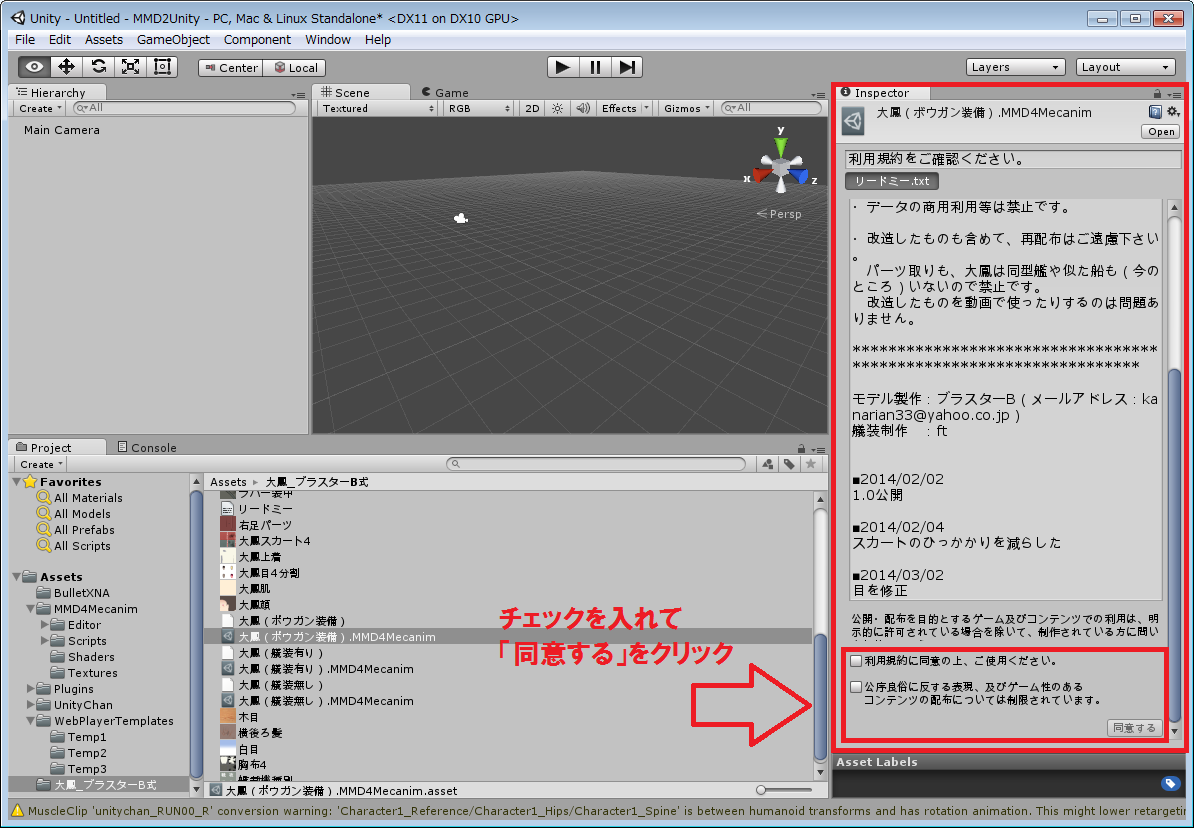The image size is (1194, 828).
Task: Select the Main Camera icon in scene
Action: 461,219
